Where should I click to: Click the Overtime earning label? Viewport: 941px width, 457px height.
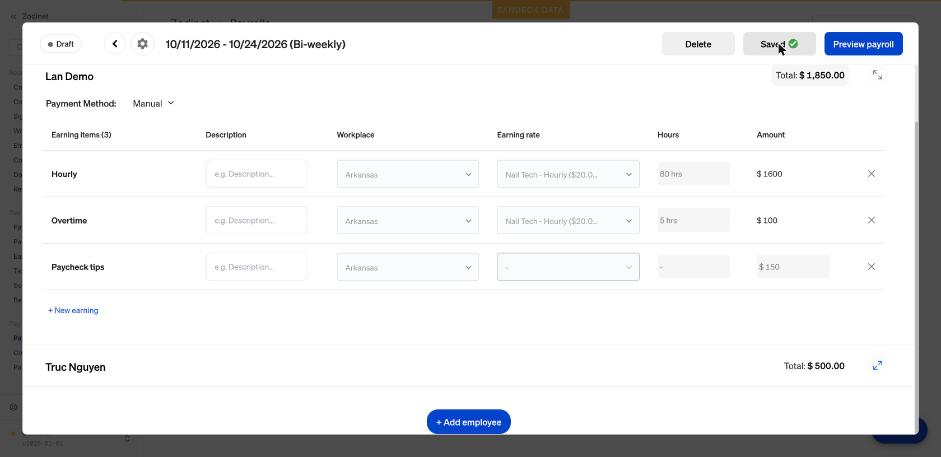coord(69,220)
